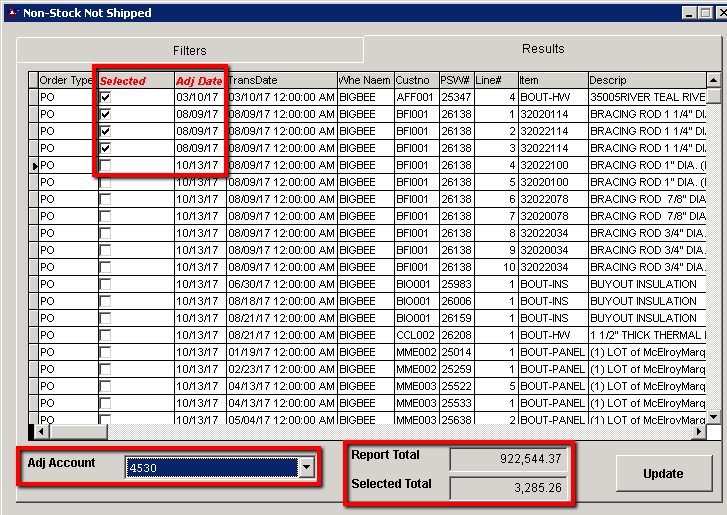This screenshot has width=727, height=515.
Task: Click the vertical scrollbar up arrow
Action: (713, 80)
